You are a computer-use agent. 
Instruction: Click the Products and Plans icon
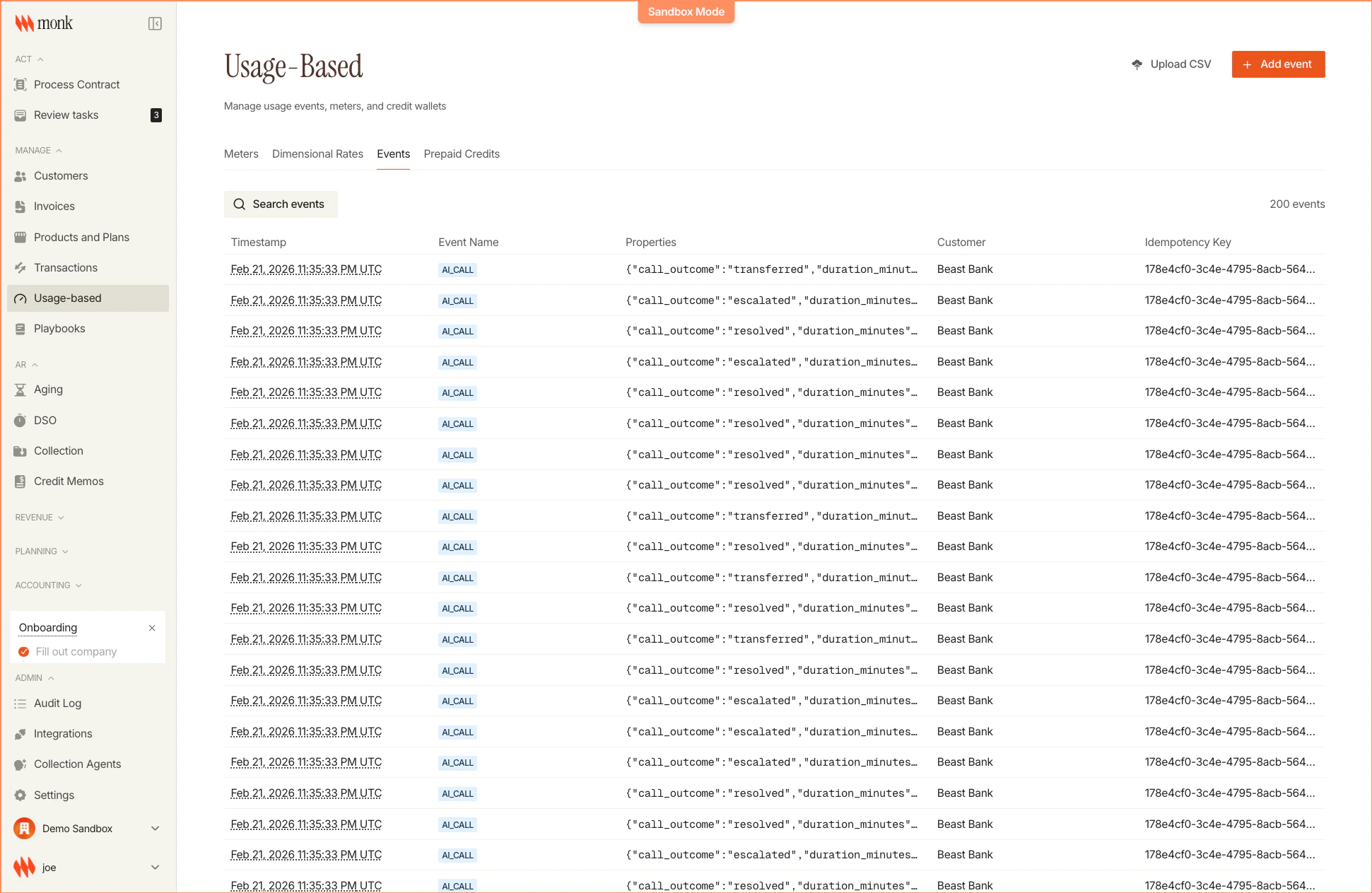pos(20,238)
